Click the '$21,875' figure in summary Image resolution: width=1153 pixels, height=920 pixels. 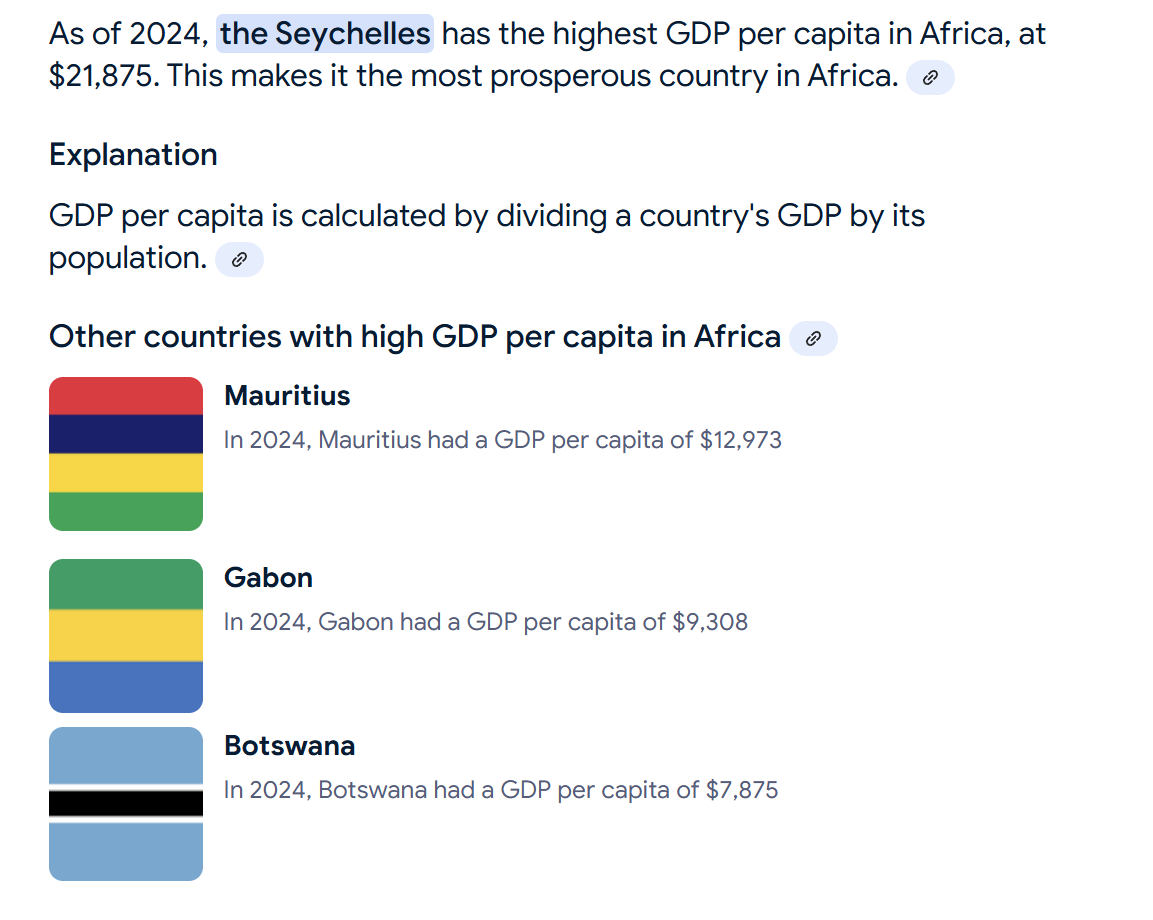tap(103, 76)
